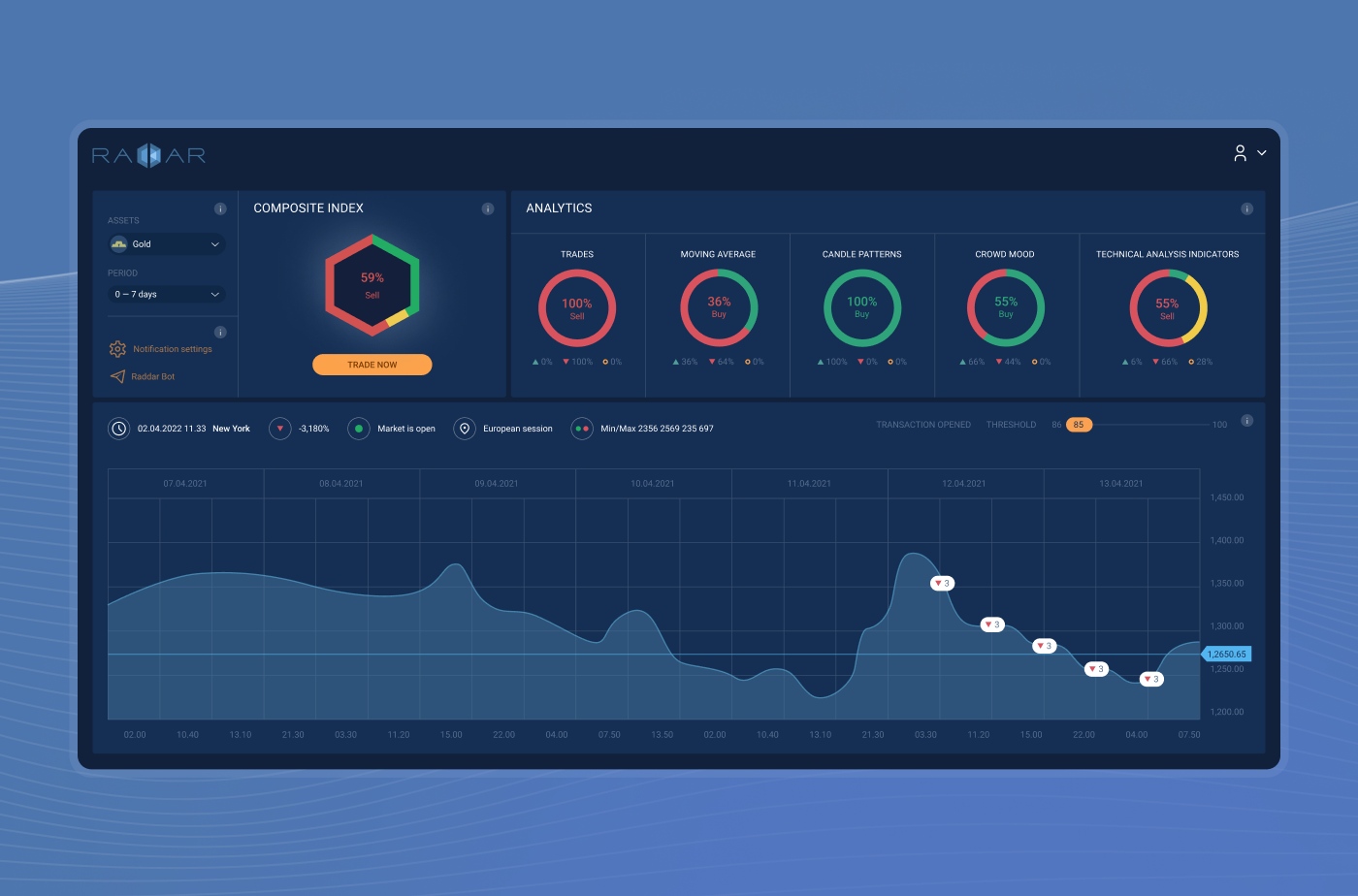1358x896 pixels.
Task: Click the 08.04.2021 date column header
Action: pyautogui.click(x=341, y=484)
